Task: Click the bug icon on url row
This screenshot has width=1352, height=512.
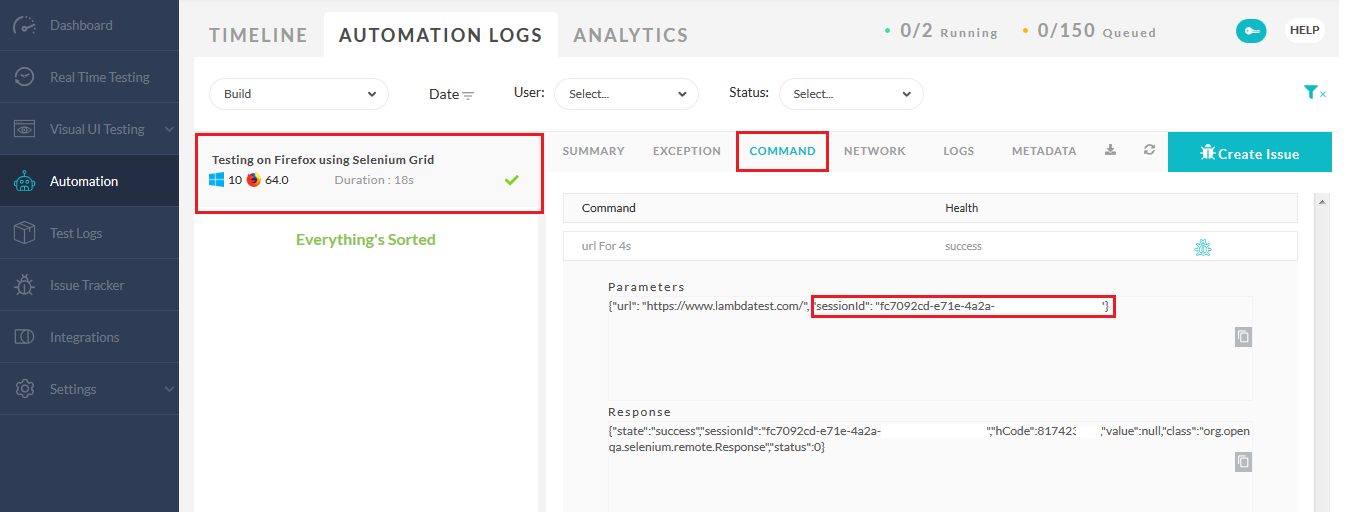Action: pyautogui.click(x=1203, y=247)
